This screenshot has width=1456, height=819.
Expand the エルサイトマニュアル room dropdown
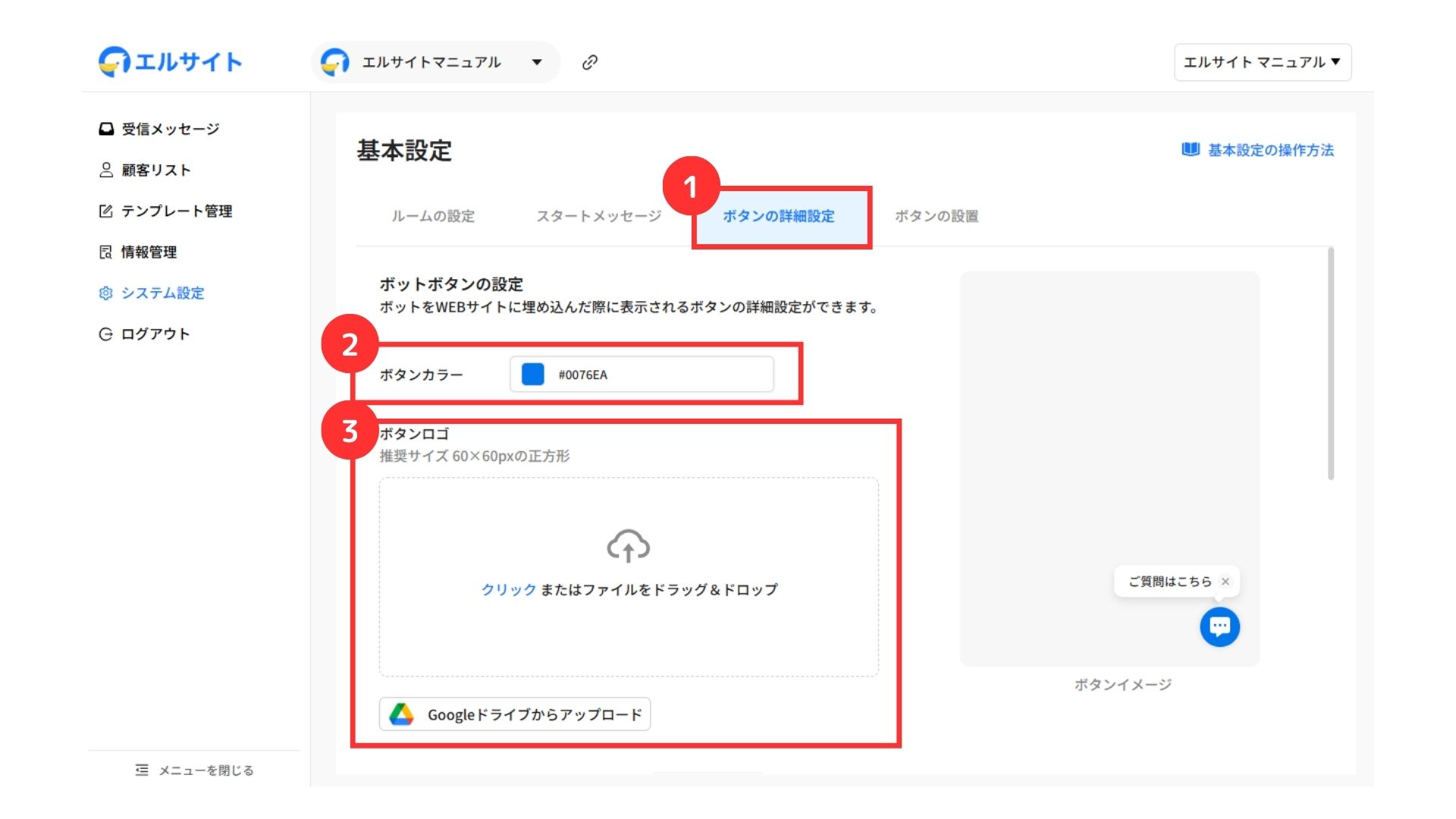point(537,62)
